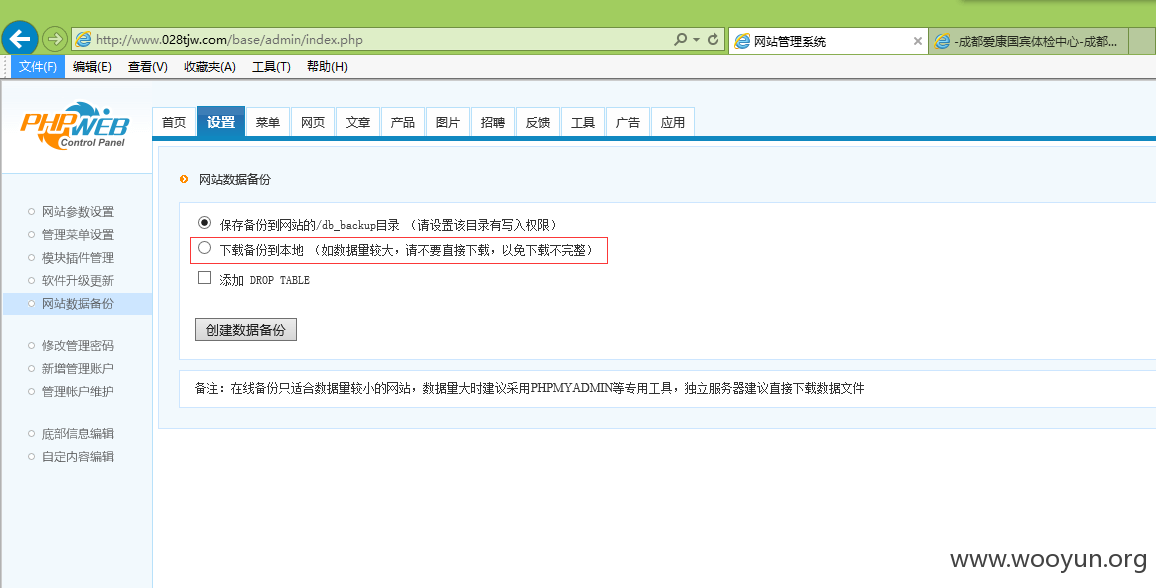Select the 设置 navigation tab
Viewport: 1156px width, 588px height.
pyautogui.click(x=220, y=122)
